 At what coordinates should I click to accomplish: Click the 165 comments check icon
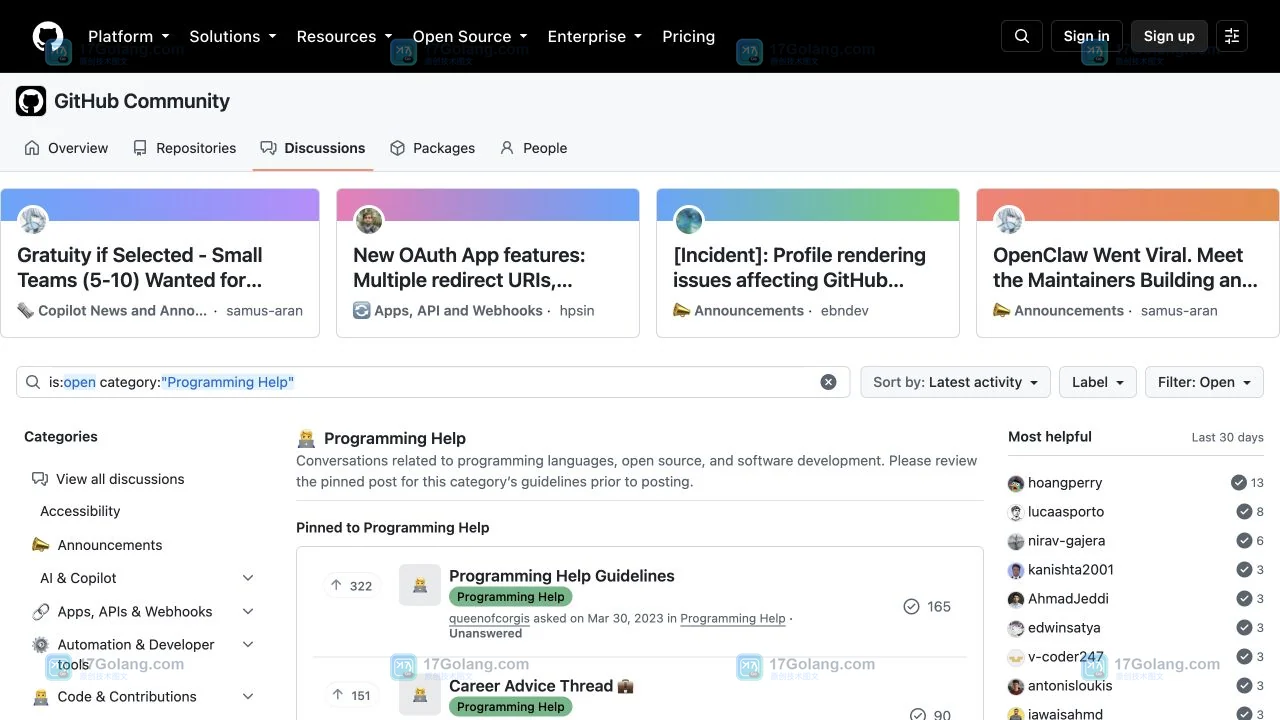click(911, 606)
